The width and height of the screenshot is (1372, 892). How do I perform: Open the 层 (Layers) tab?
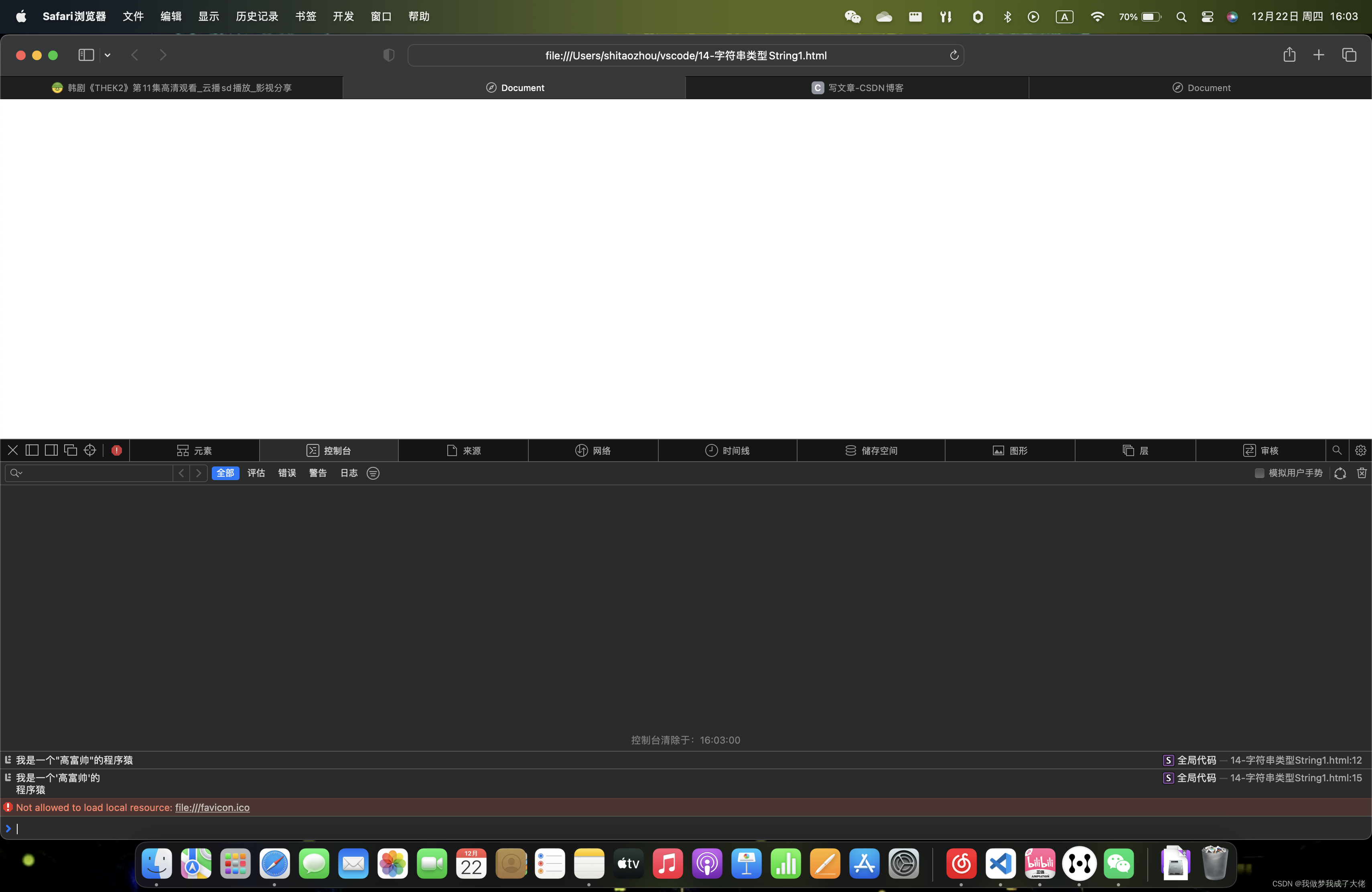[1135, 450]
